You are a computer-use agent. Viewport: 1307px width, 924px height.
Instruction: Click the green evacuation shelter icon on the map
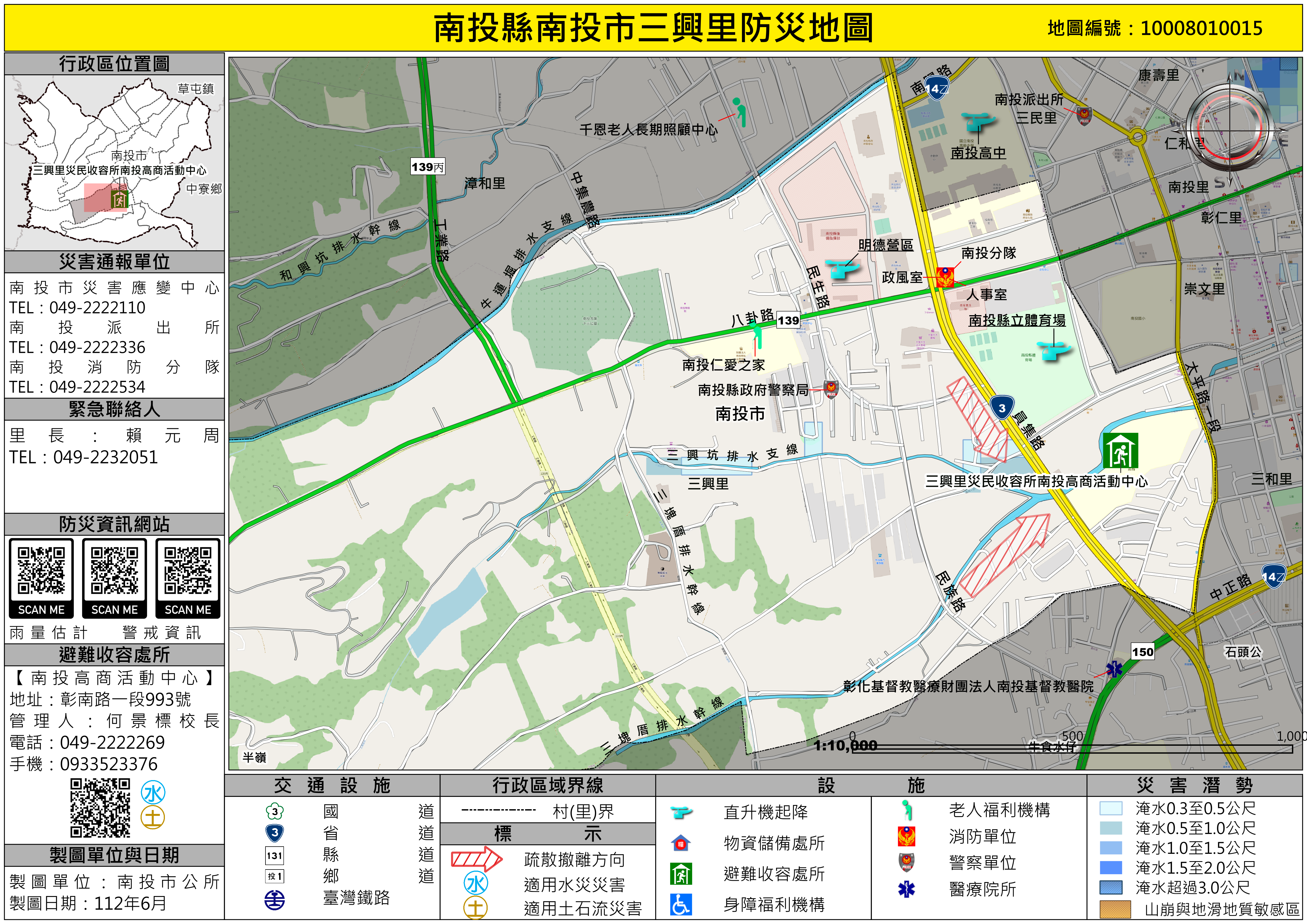pos(1120,450)
